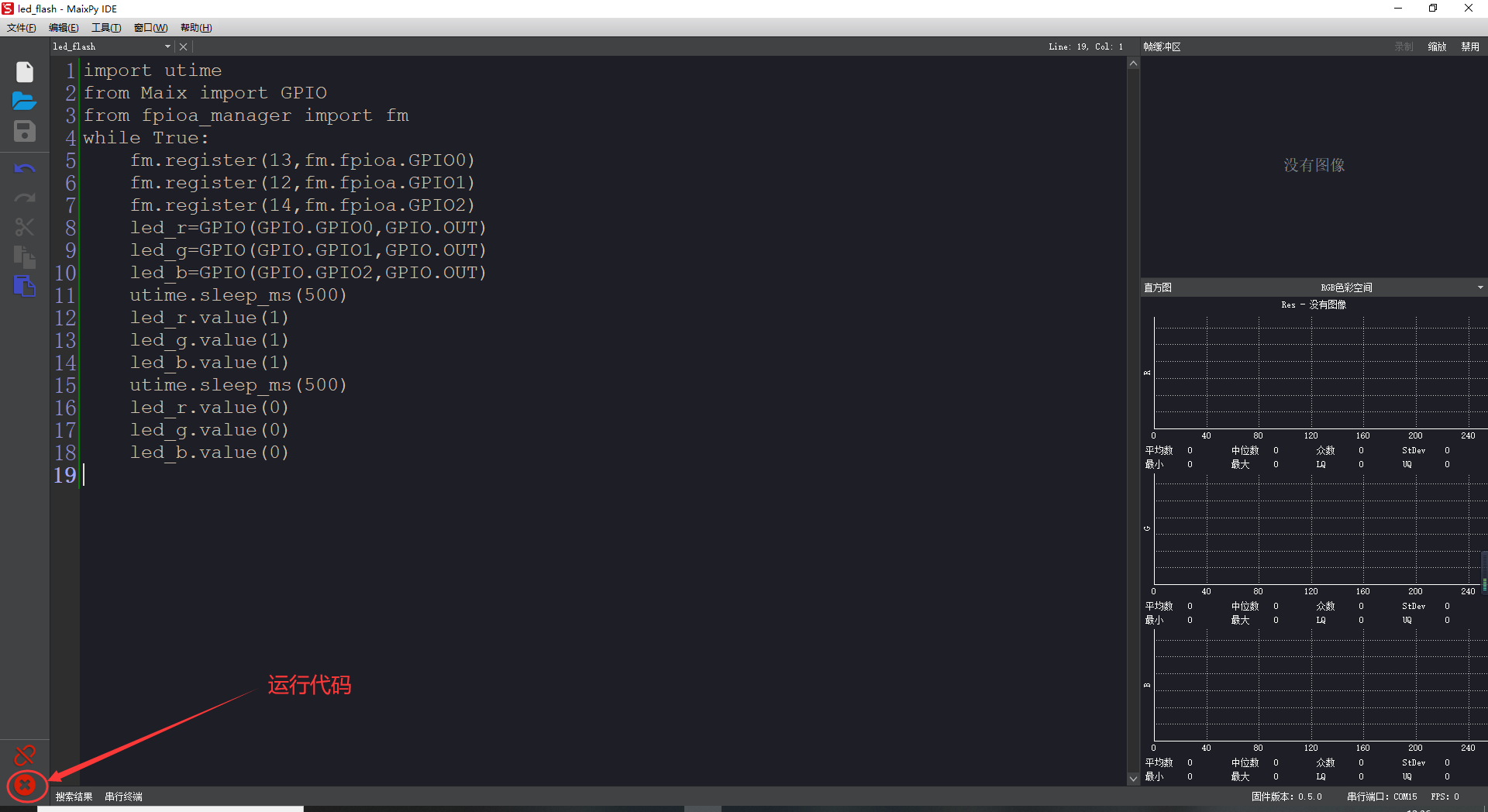
Task: Click the led_g.value(0) line
Action: point(209,430)
